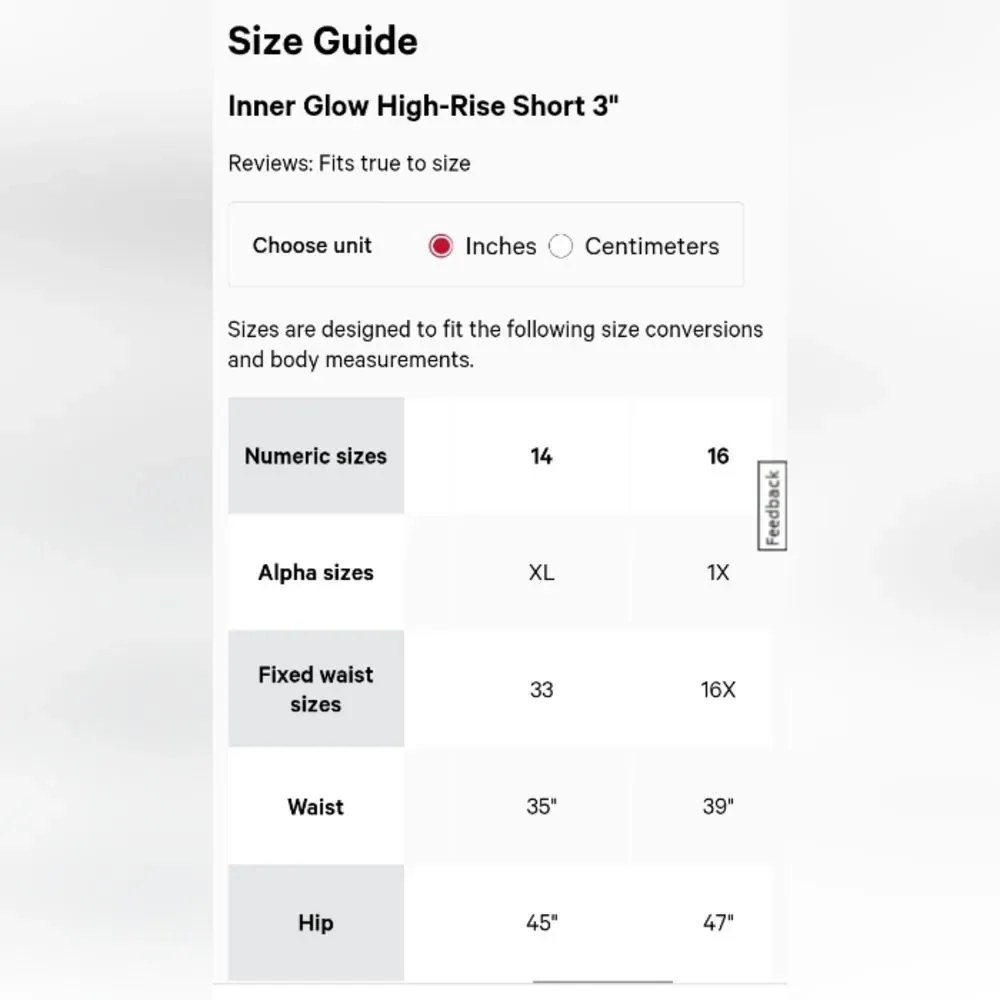Click the Size Guide heading
Image resolution: width=1000 pixels, height=1000 pixels.
322,41
